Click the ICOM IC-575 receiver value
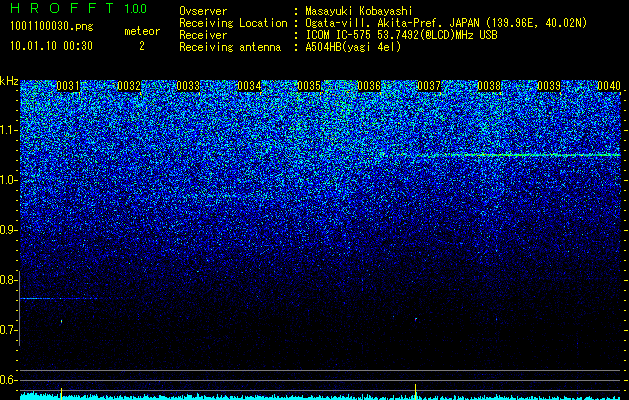 [x=401, y=35]
